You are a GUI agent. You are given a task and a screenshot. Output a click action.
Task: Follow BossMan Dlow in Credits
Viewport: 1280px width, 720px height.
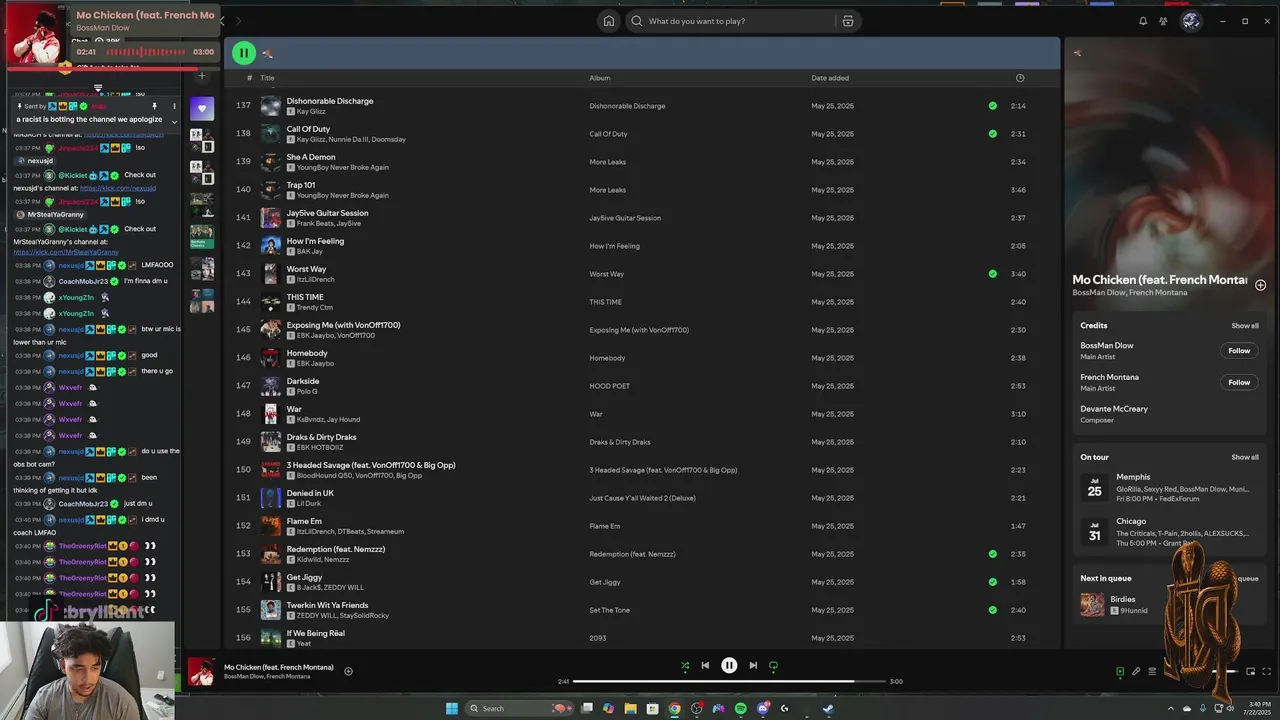point(1239,351)
